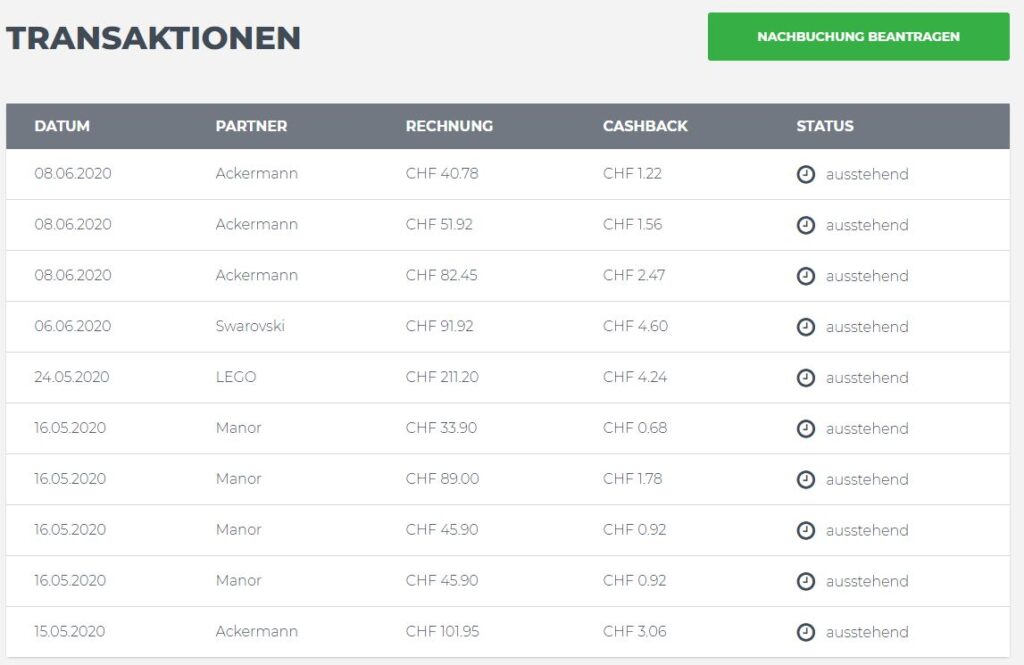This screenshot has height=665, width=1024.
Task: Click the LEGO partner name
Action: [x=236, y=377]
